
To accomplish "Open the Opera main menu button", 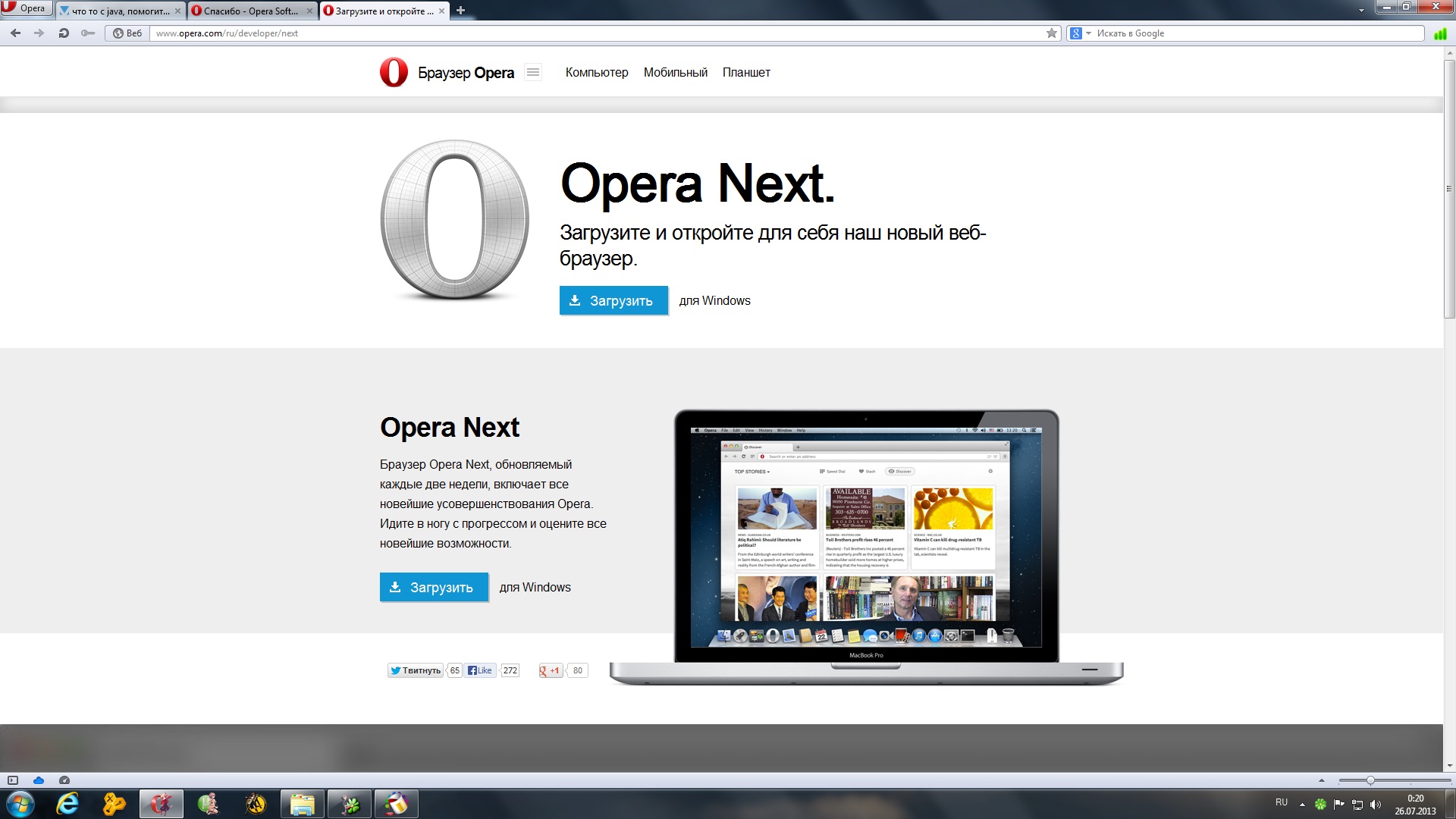I will tap(27, 8).
